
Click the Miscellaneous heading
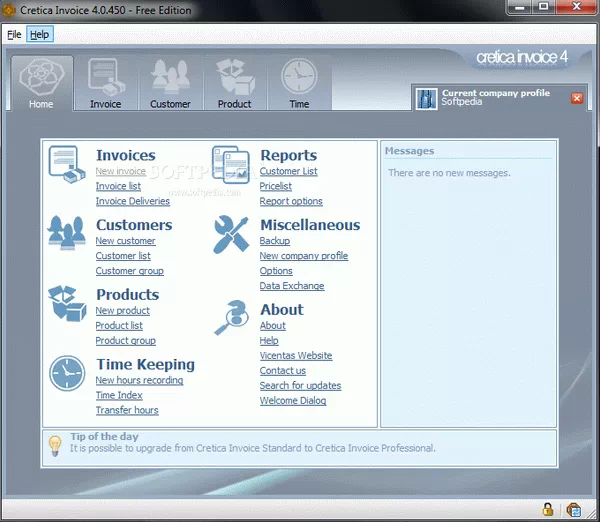pyautogui.click(x=310, y=225)
